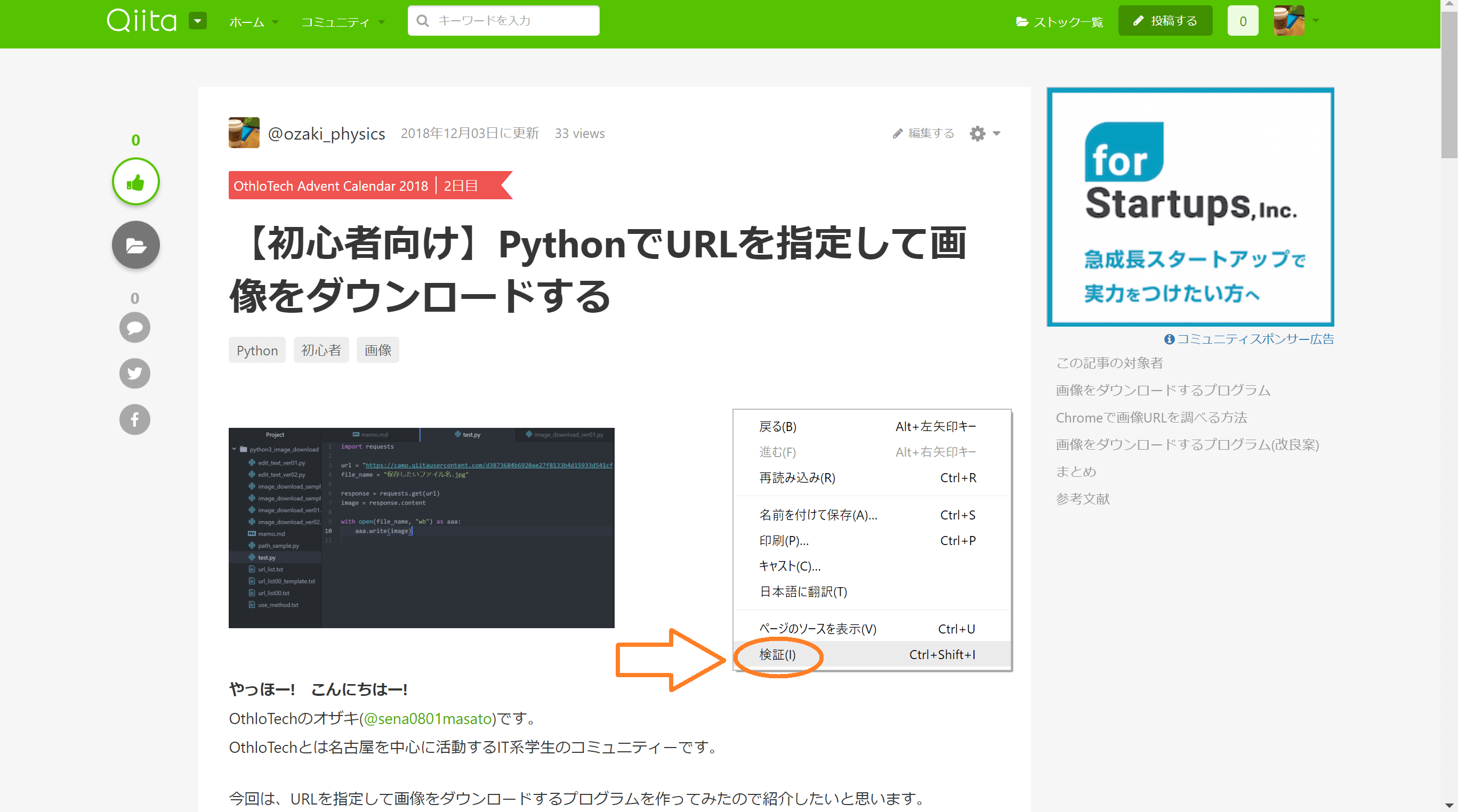Viewport: 1458px width, 812px height.
Task: Select the Python tag
Action: tap(257, 350)
